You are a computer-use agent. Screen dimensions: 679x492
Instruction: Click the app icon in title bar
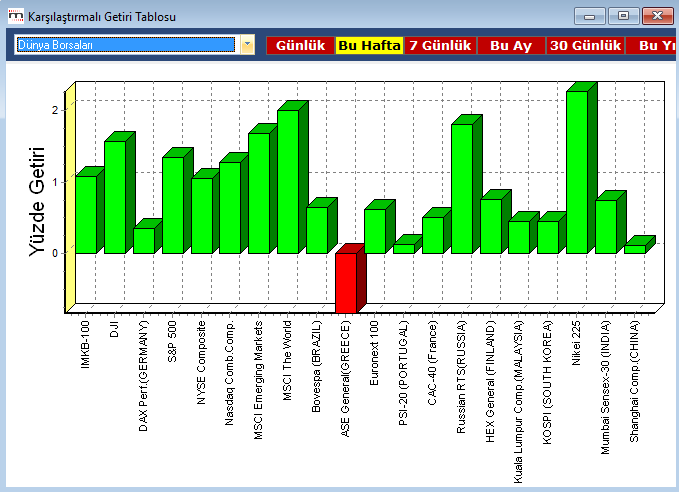click(16, 16)
